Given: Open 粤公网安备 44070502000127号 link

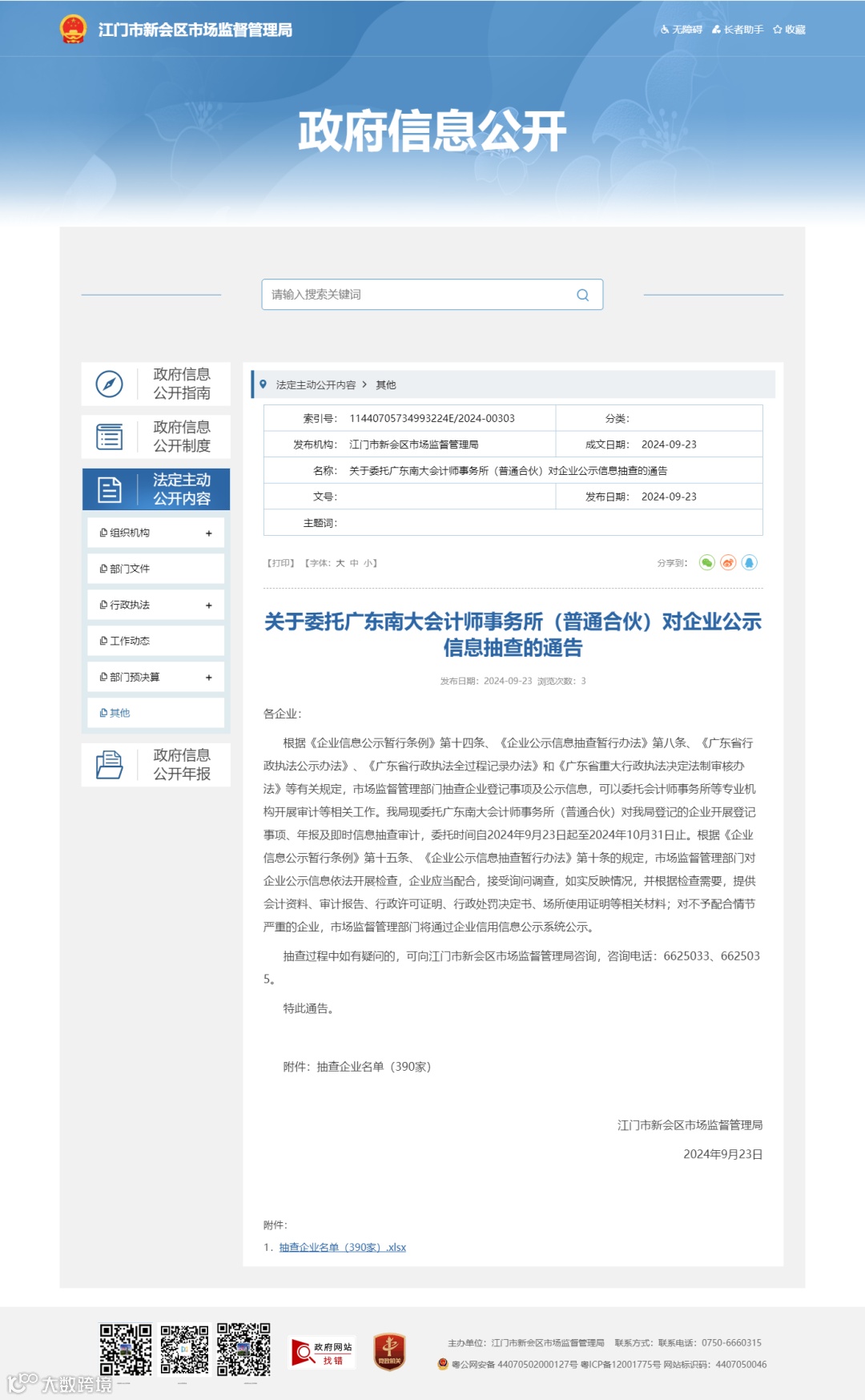Looking at the screenshot, I should pyautogui.click(x=514, y=1365).
